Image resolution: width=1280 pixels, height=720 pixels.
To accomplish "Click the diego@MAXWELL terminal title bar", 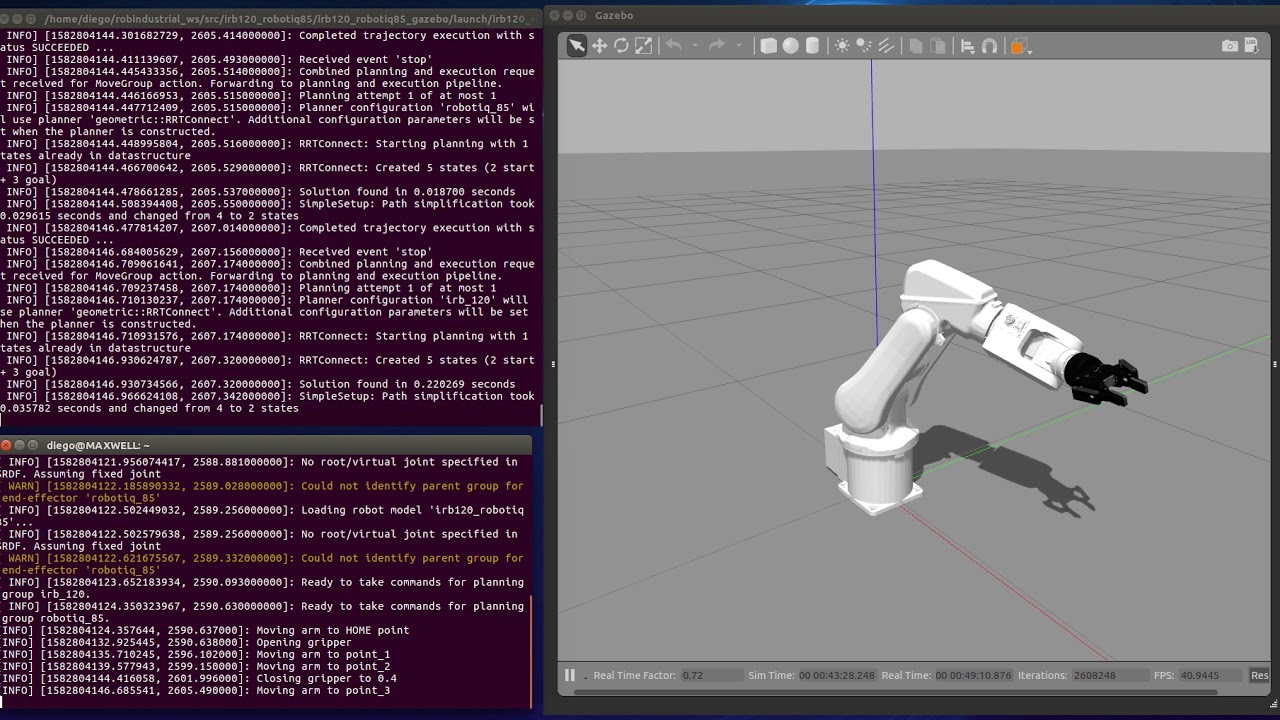I will coord(266,445).
